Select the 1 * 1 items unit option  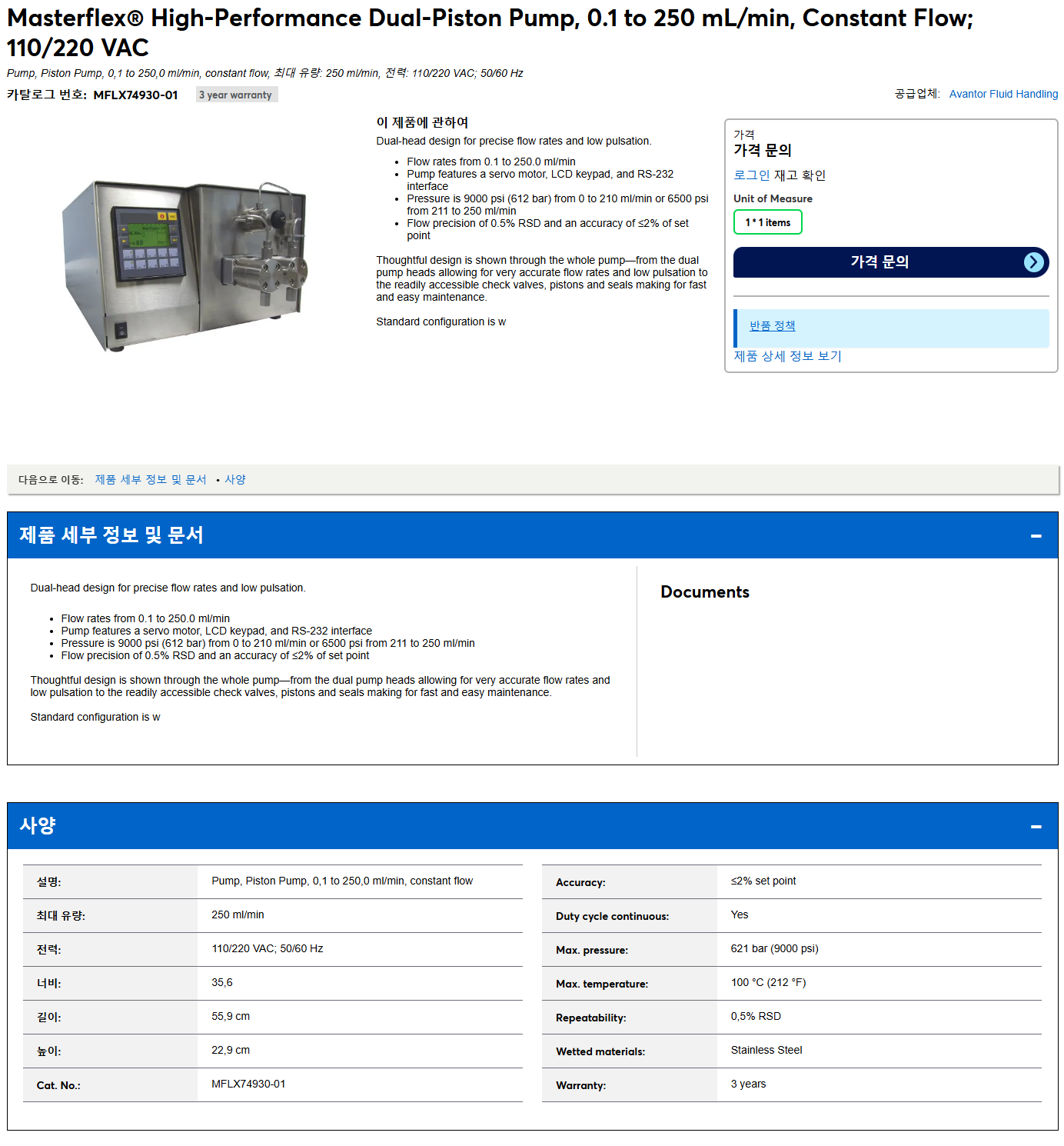pos(767,222)
